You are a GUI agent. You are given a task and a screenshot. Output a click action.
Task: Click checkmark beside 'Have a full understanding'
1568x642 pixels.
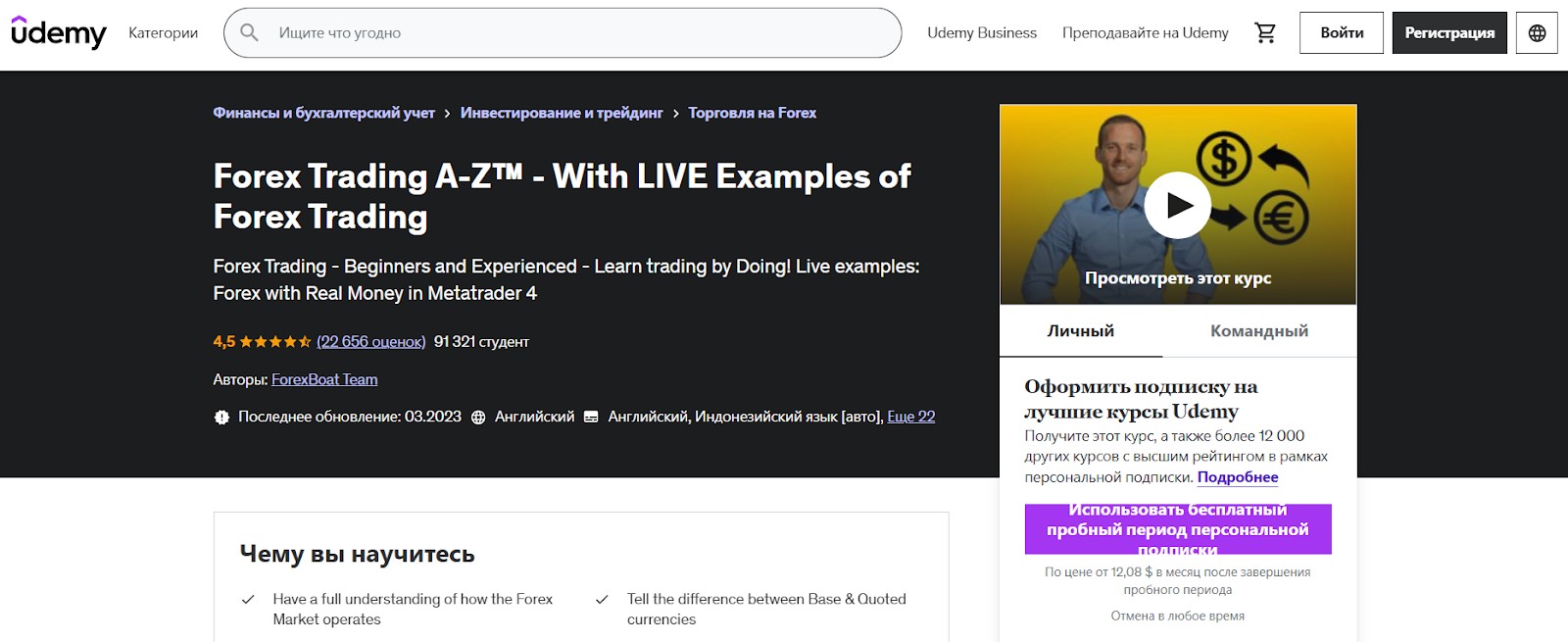pos(248,599)
